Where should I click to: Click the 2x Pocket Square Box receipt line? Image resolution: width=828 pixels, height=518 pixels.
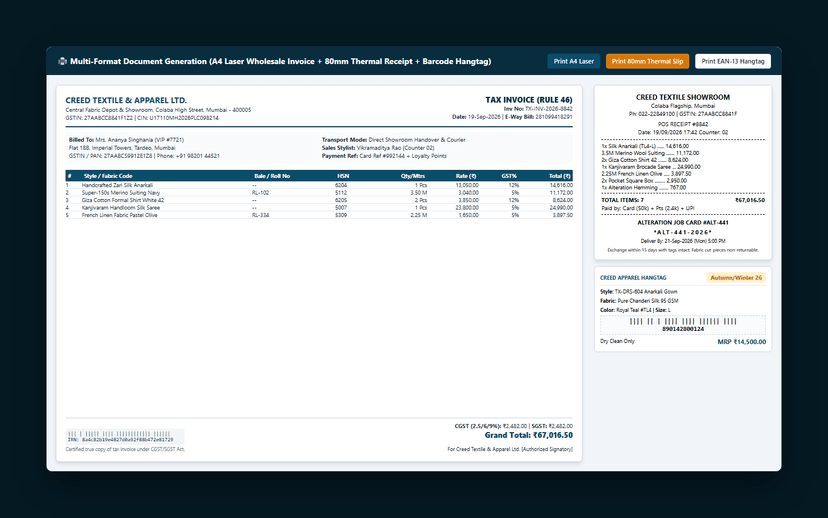click(644, 181)
